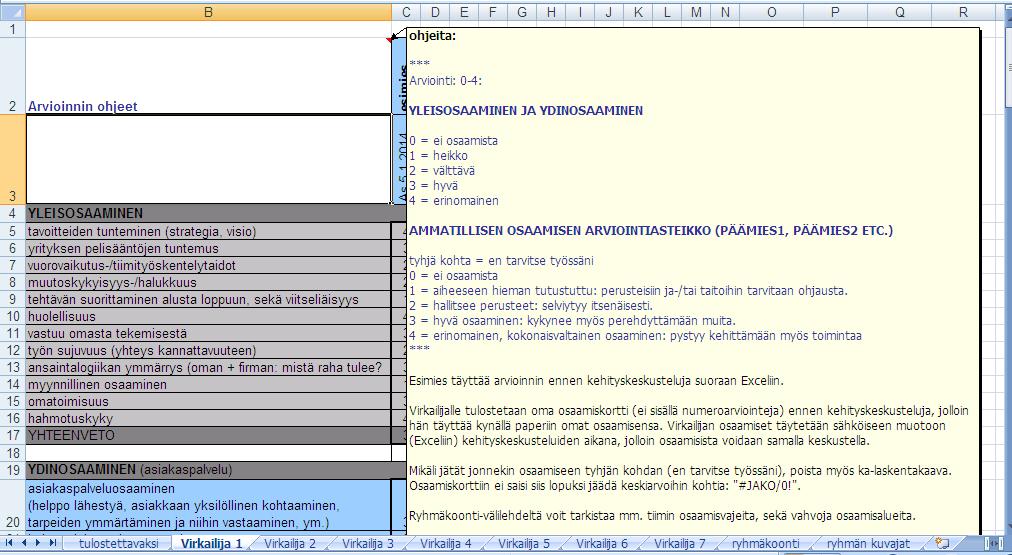Click cell 'tavoitteiden tunteminen (strategia, visio)'
The height and width of the screenshot is (555, 1012).
coord(208,231)
